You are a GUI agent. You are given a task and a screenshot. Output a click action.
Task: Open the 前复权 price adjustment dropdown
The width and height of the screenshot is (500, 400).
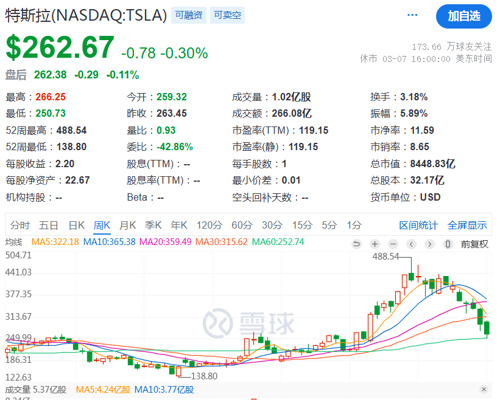click(x=474, y=244)
